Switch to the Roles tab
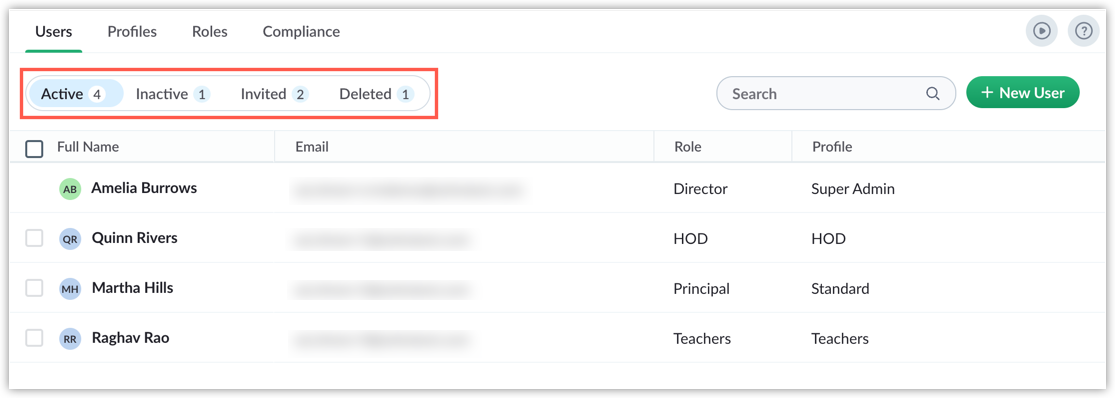Screen dimensions: 1115x398 tap(210, 31)
